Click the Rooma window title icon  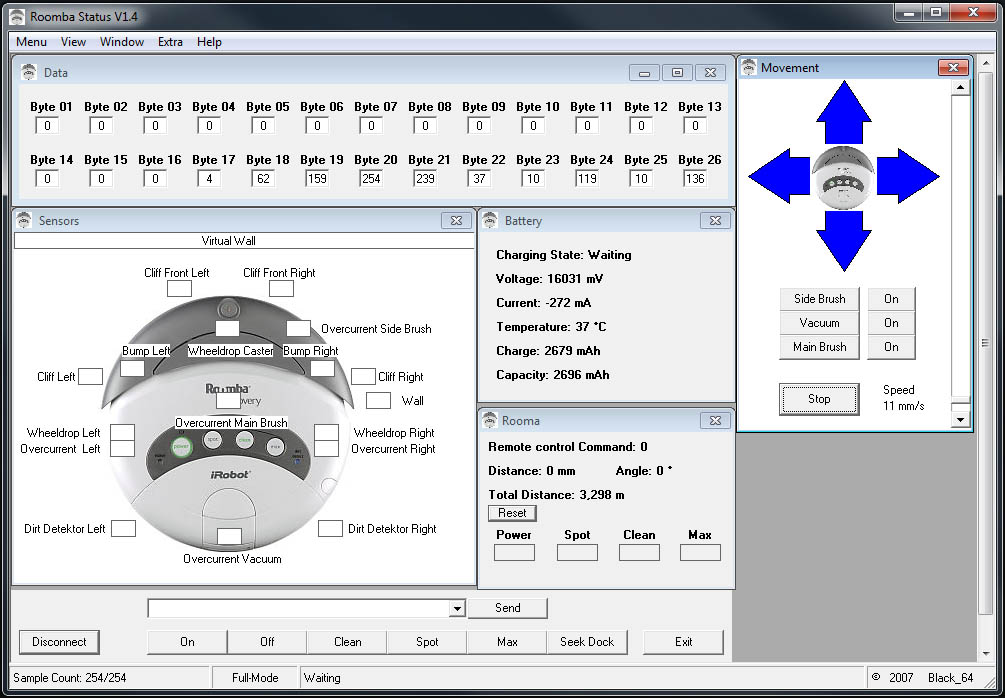pyautogui.click(x=490, y=420)
